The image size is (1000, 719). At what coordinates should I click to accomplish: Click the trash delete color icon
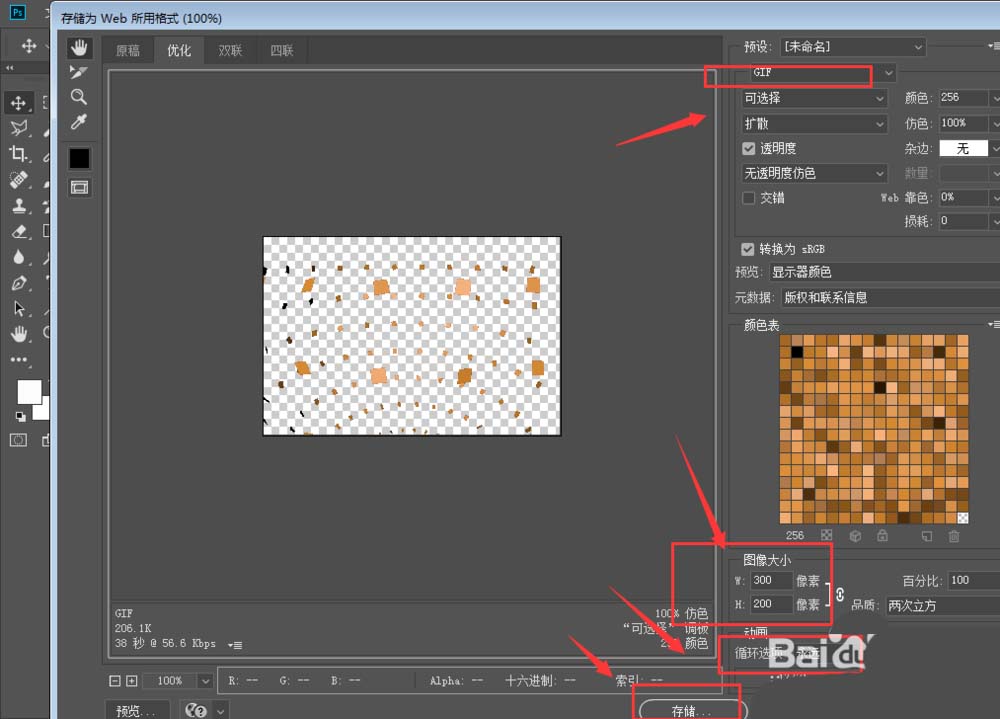[x=953, y=536]
